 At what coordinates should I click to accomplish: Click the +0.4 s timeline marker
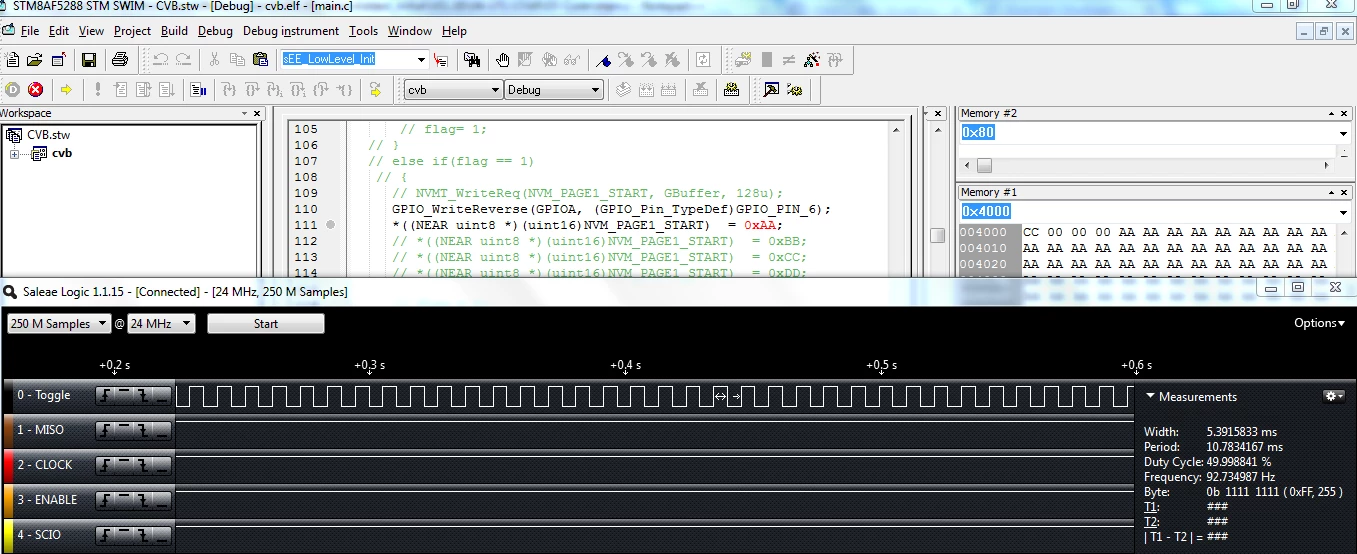[625, 366]
